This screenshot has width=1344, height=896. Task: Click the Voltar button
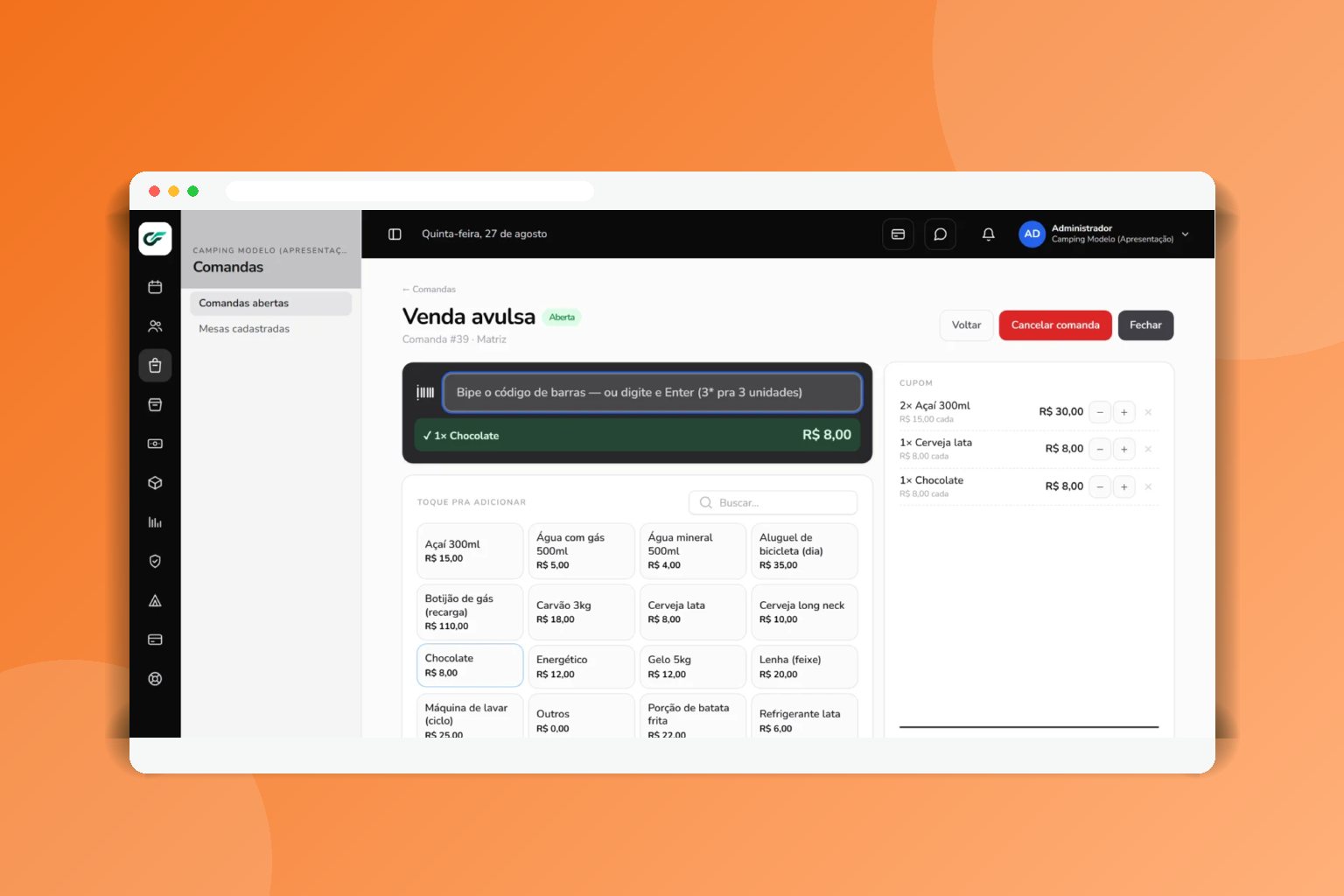tap(966, 325)
